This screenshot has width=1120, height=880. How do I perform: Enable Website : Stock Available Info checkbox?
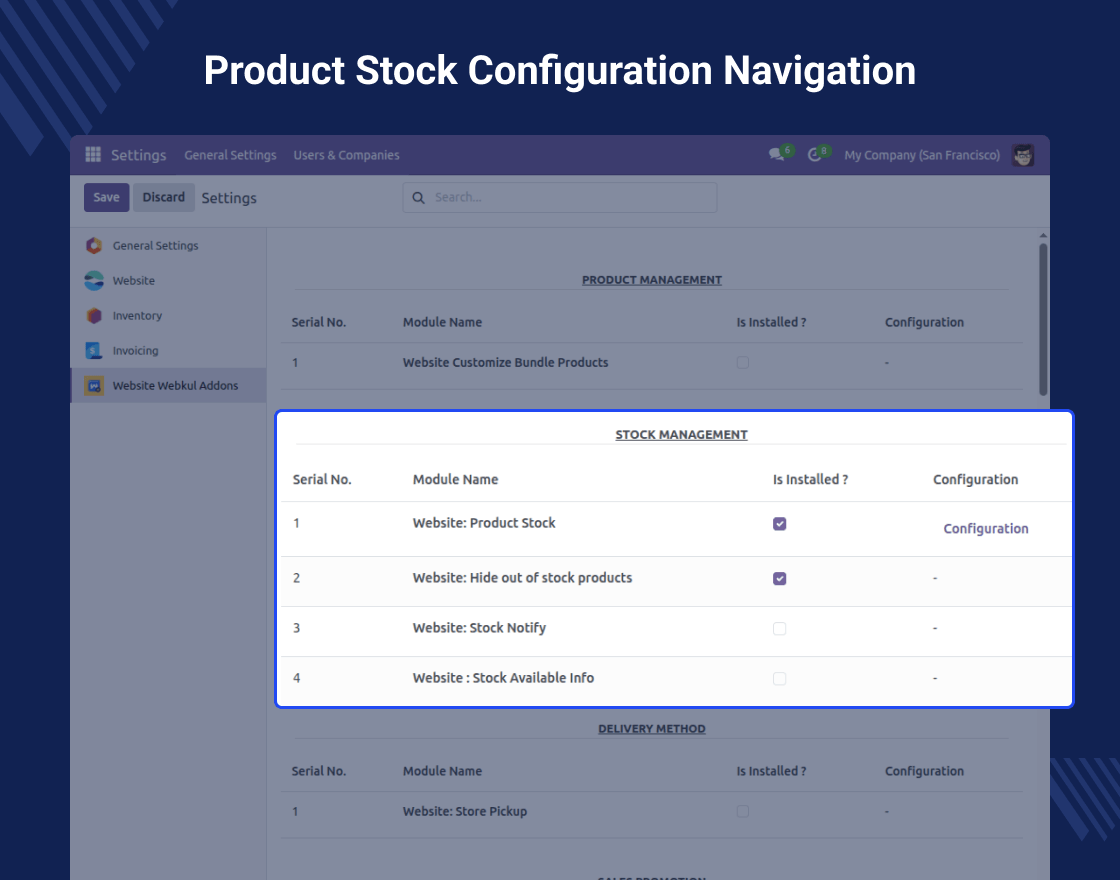click(x=779, y=679)
